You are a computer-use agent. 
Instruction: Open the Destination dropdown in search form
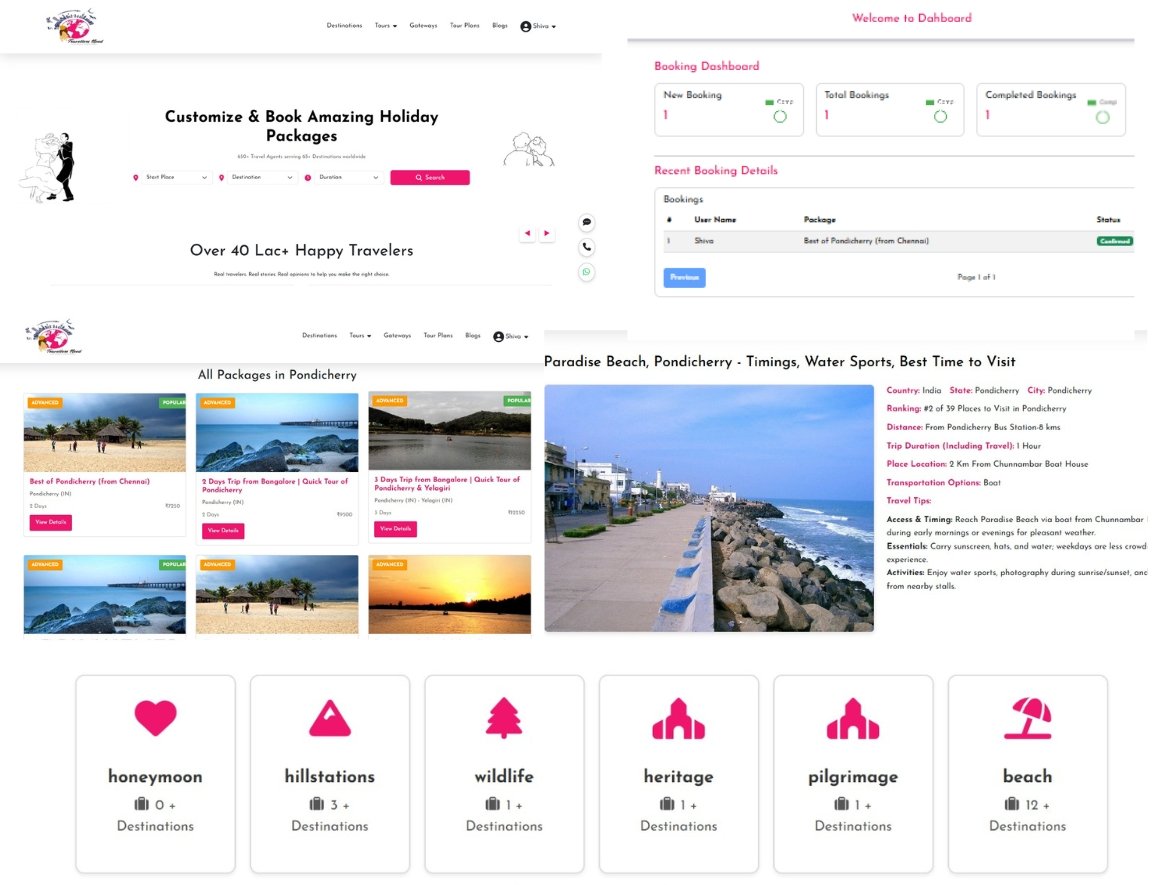click(257, 178)
